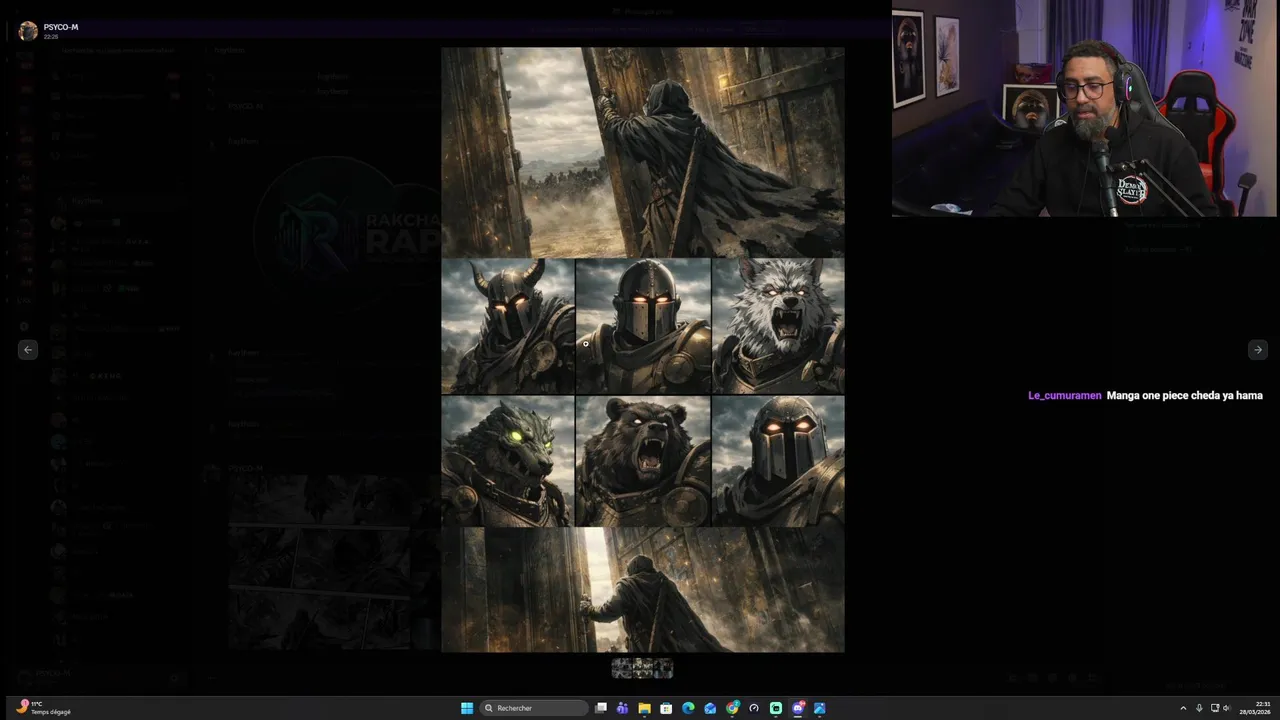This screenshot has width=1280, height=720.
Task: Open File Explorer from the taskbar
Action: (x=644, y=708)
